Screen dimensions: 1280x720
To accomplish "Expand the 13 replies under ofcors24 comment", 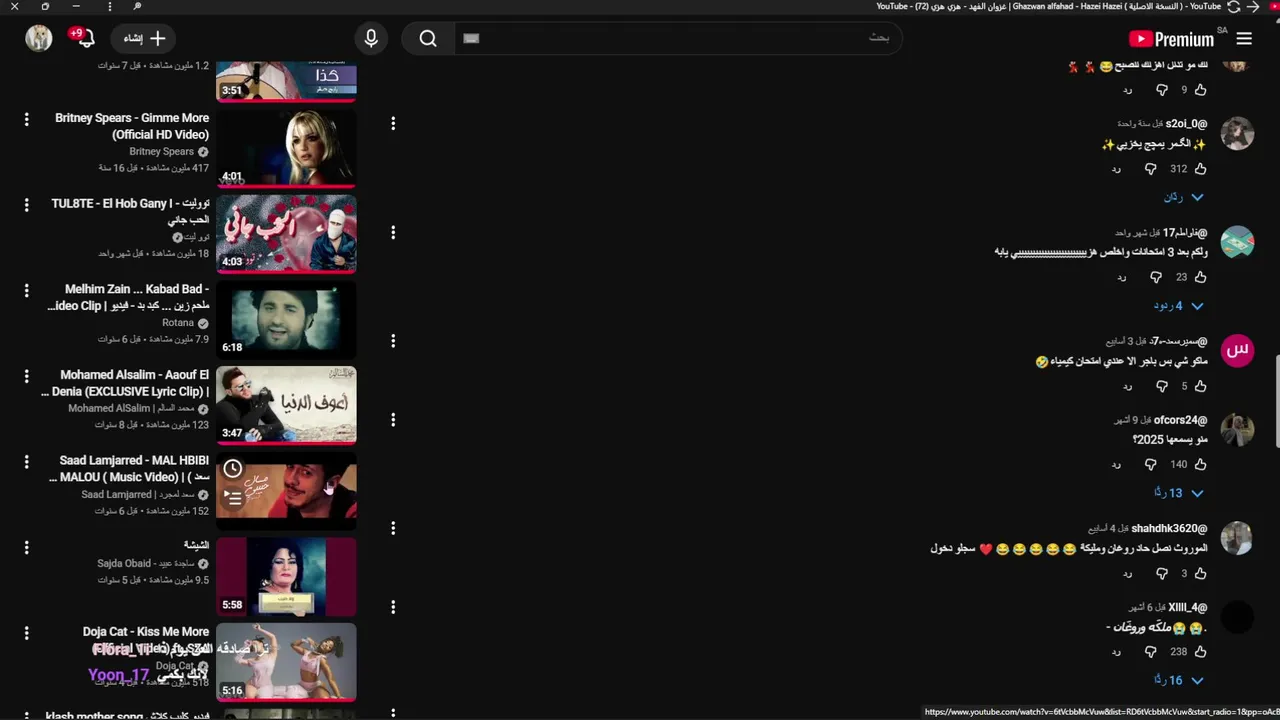I will 1177,493.
